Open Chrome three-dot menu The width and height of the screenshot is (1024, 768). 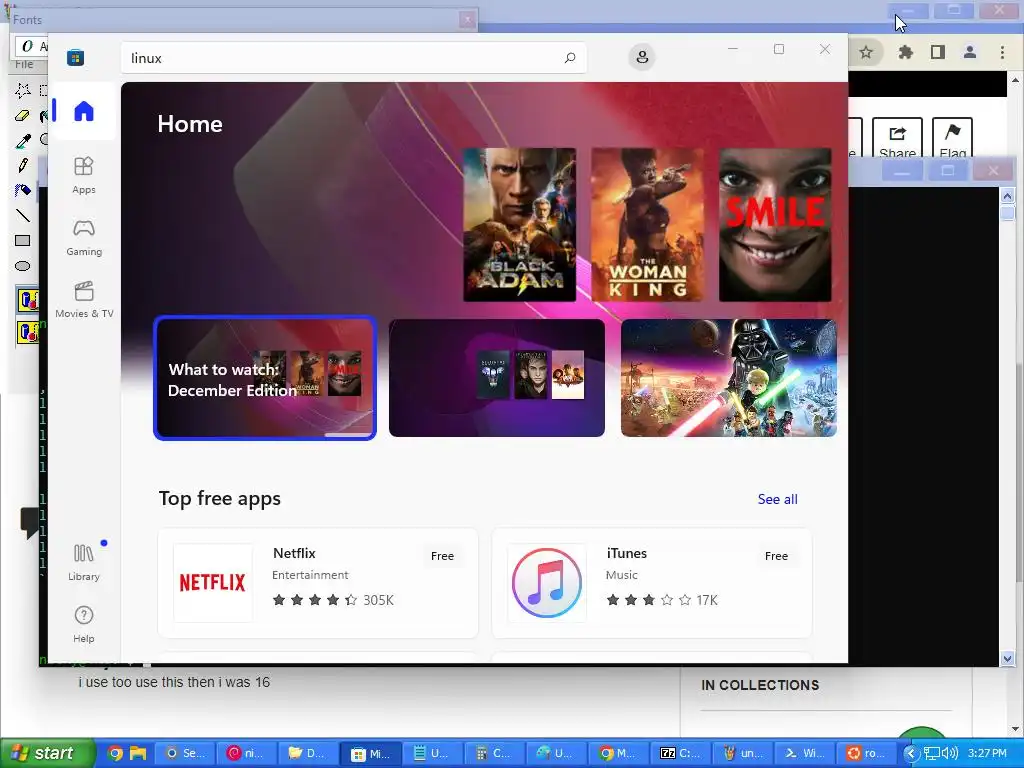(1002, 52)
